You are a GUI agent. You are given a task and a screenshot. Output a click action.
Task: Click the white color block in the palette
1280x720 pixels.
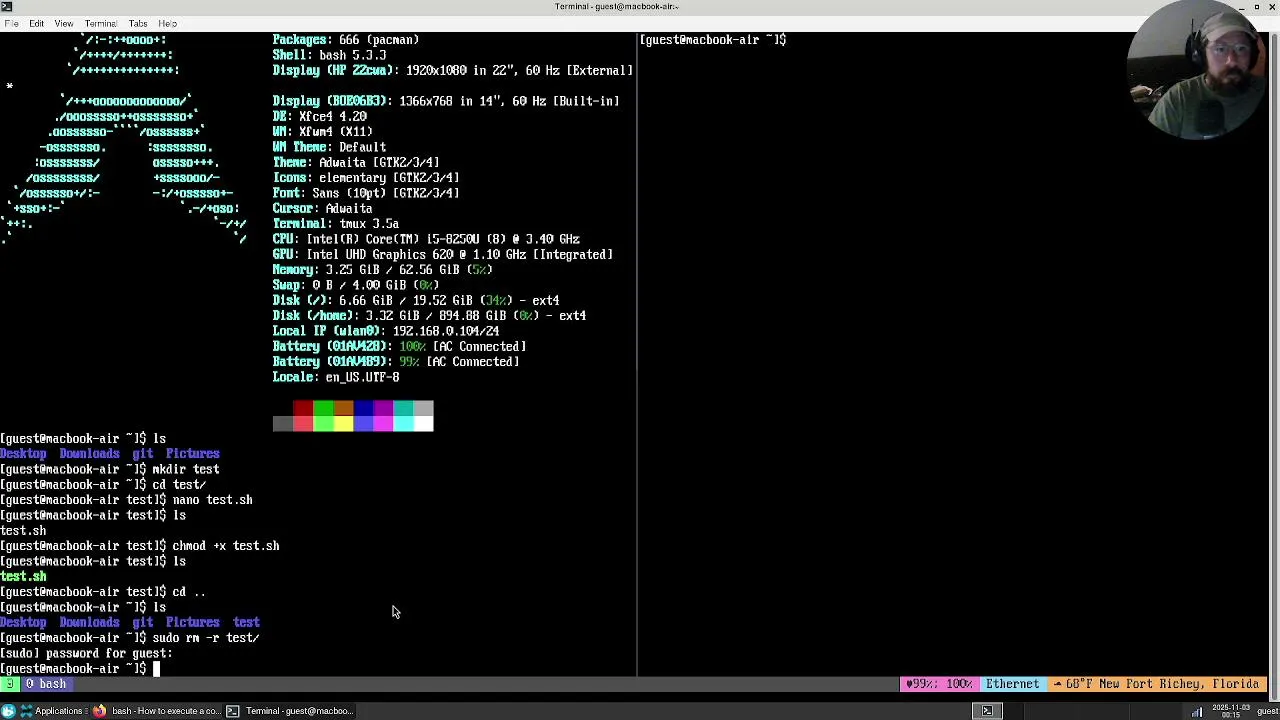[x=423, y=424]
